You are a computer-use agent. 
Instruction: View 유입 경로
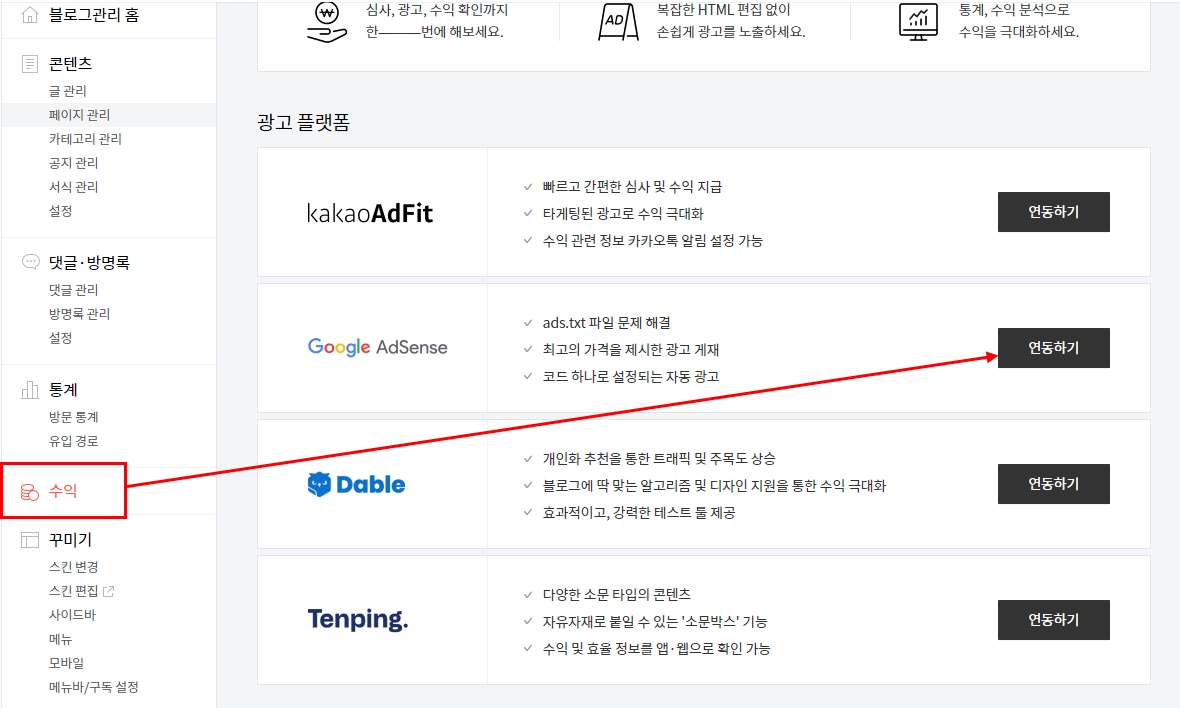(73, 441)
